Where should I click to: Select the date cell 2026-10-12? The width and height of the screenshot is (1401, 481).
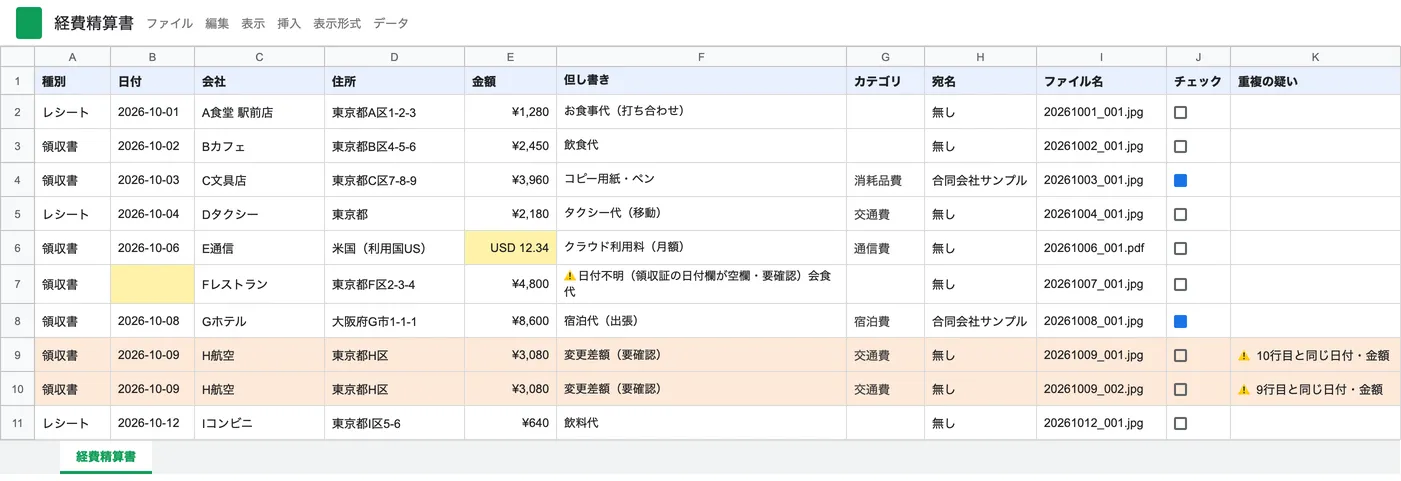[152, 423]
